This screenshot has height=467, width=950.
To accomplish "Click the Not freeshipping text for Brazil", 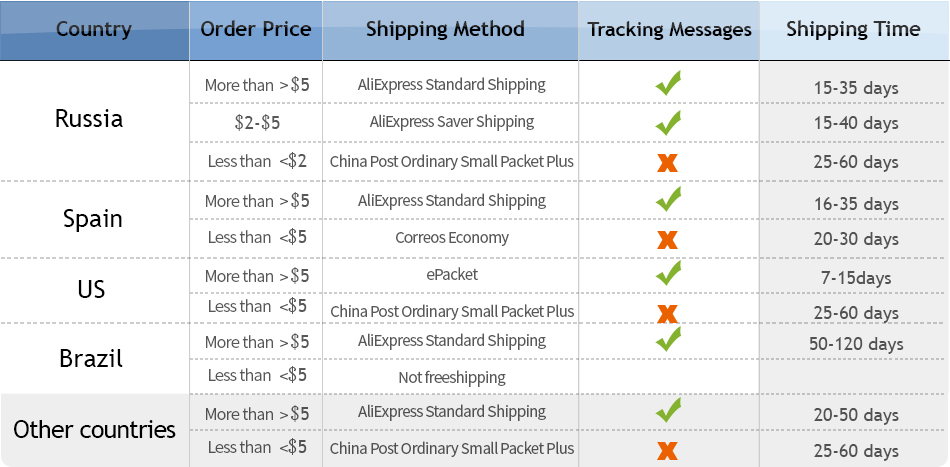I will [452, 377].
